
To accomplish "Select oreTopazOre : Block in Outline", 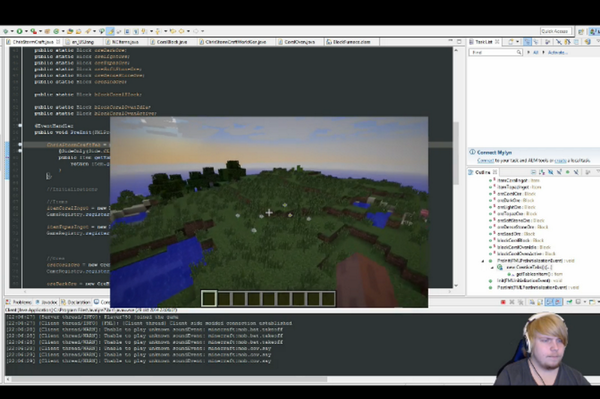I will coord(517,214).
